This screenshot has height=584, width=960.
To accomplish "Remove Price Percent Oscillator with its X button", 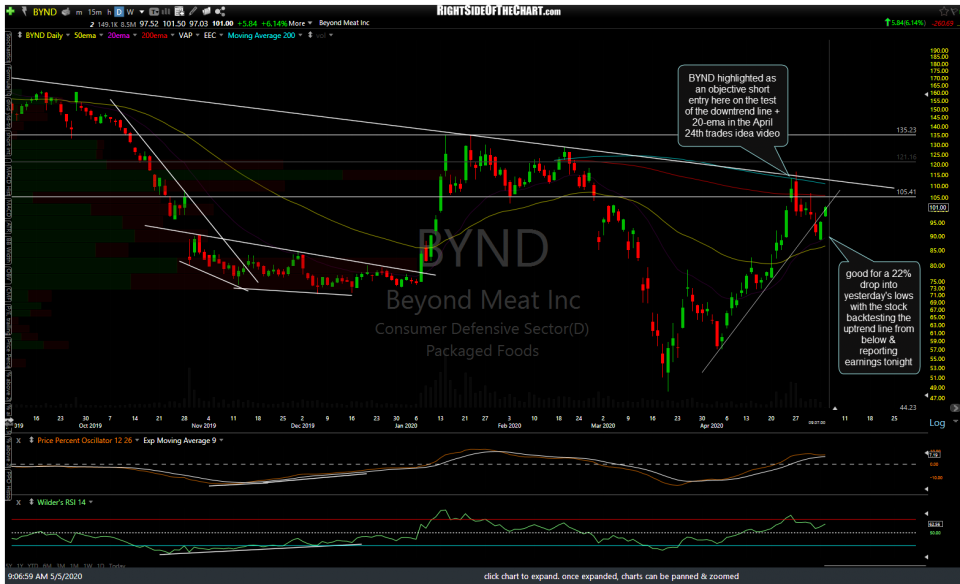I will 18,439.
